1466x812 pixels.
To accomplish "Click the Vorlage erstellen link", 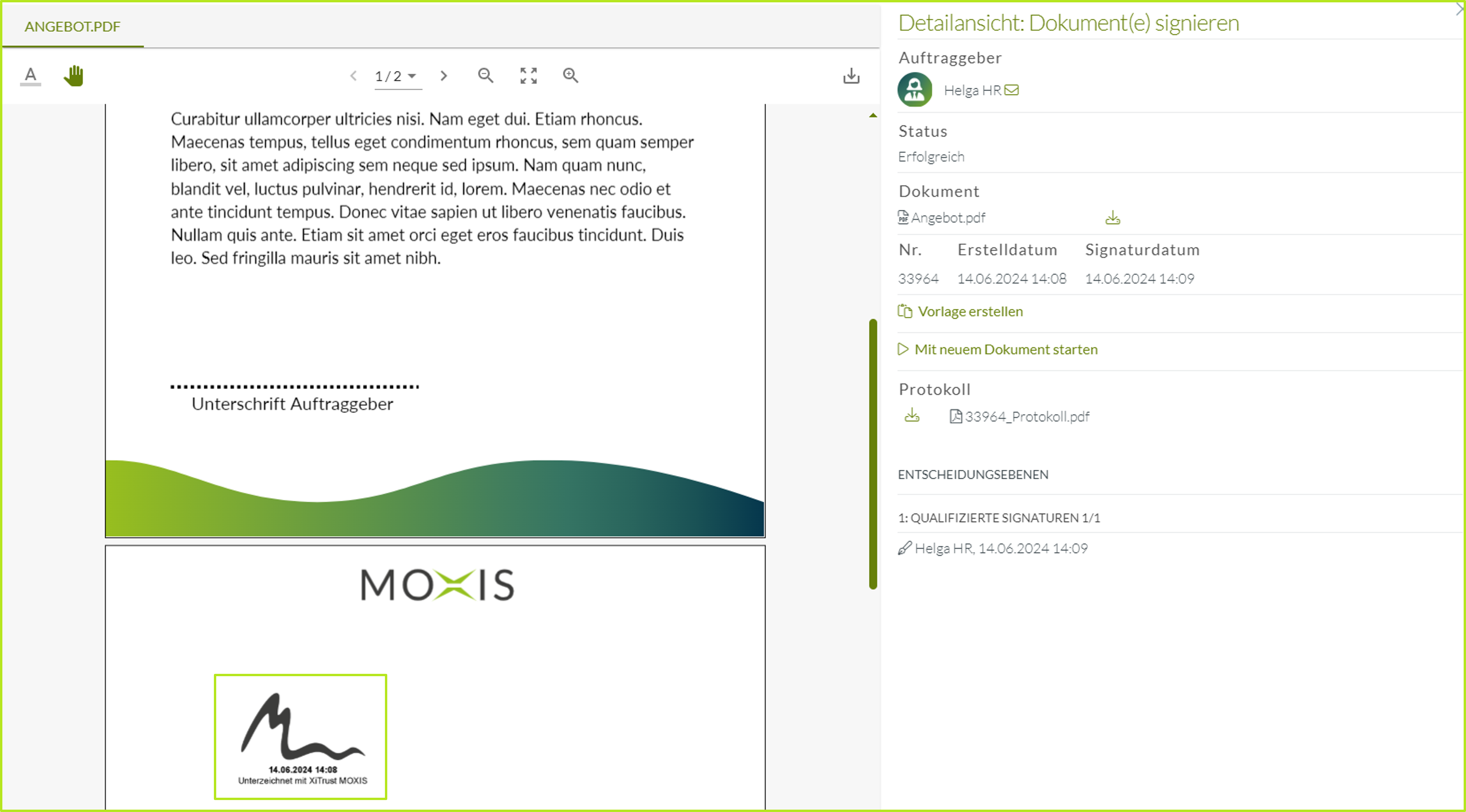I will 970,311.
